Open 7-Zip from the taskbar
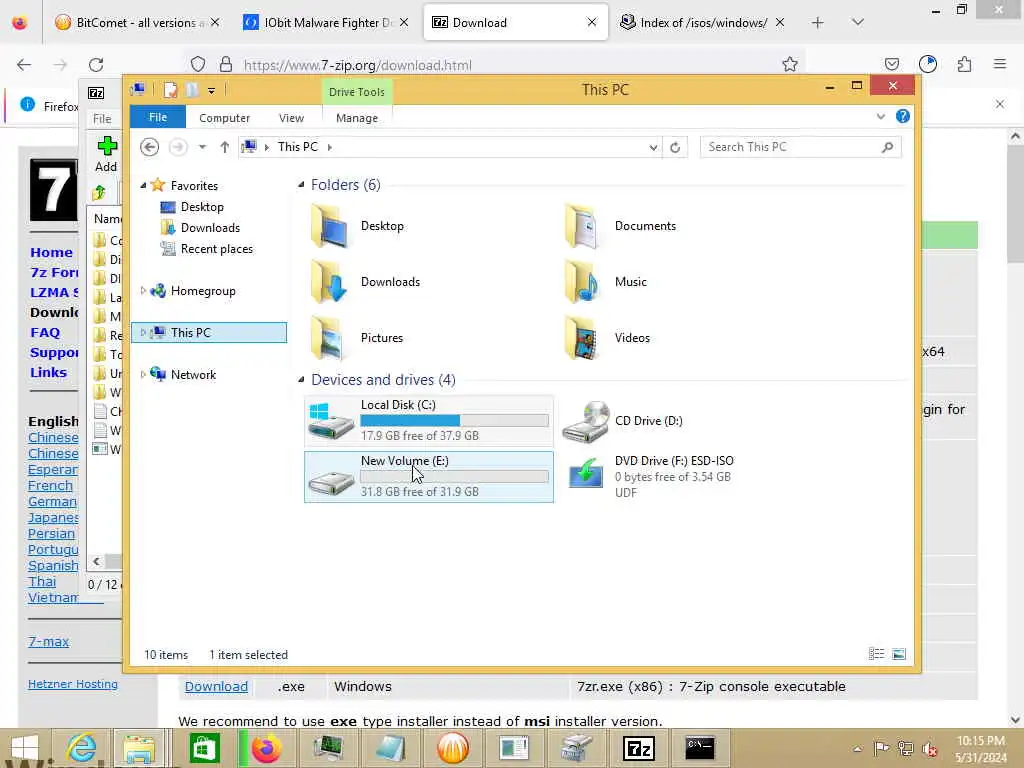 [639, 748]
